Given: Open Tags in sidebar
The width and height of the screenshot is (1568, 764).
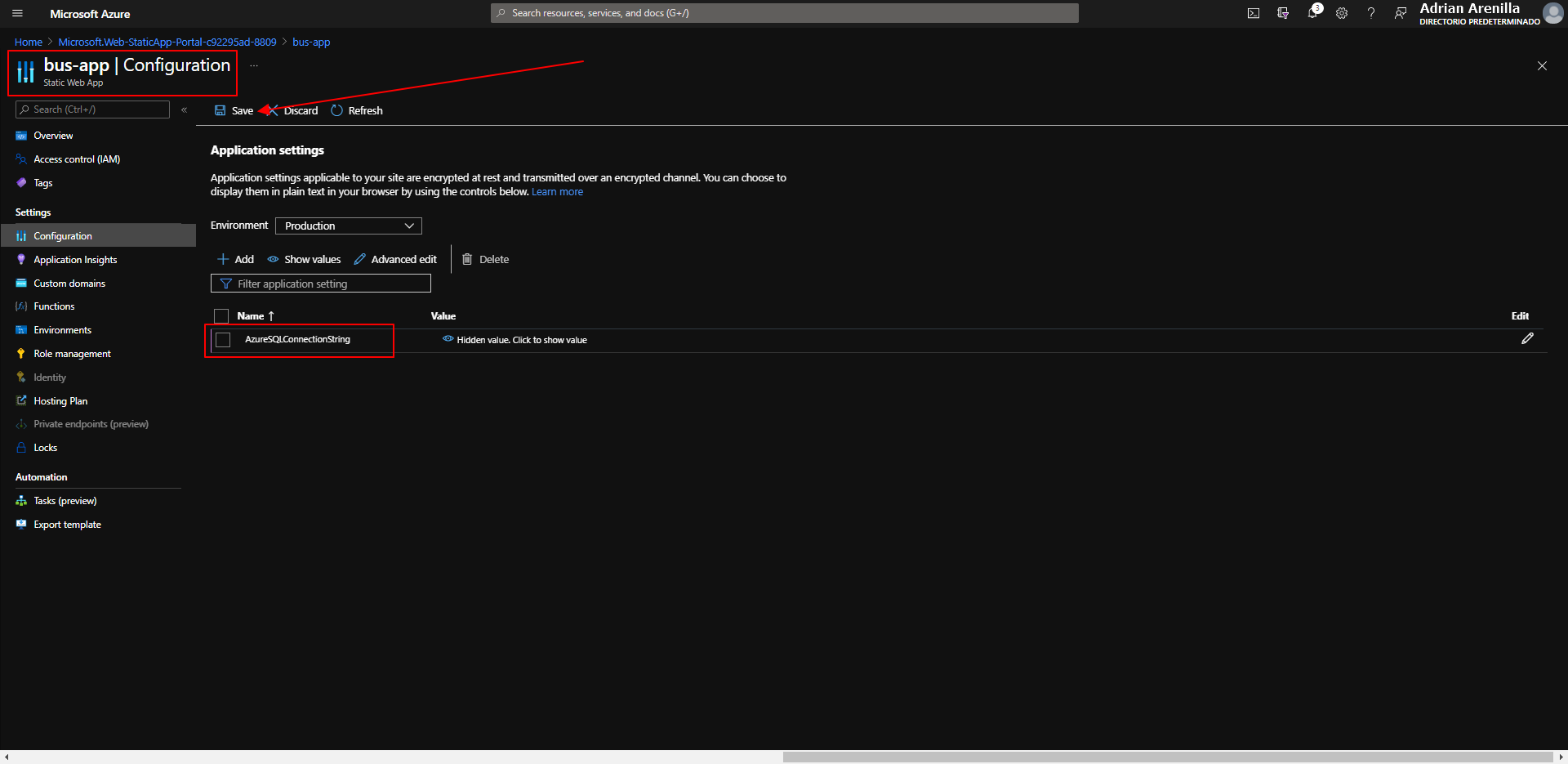Looking at the screenshot, I should (x=43, y=183).
